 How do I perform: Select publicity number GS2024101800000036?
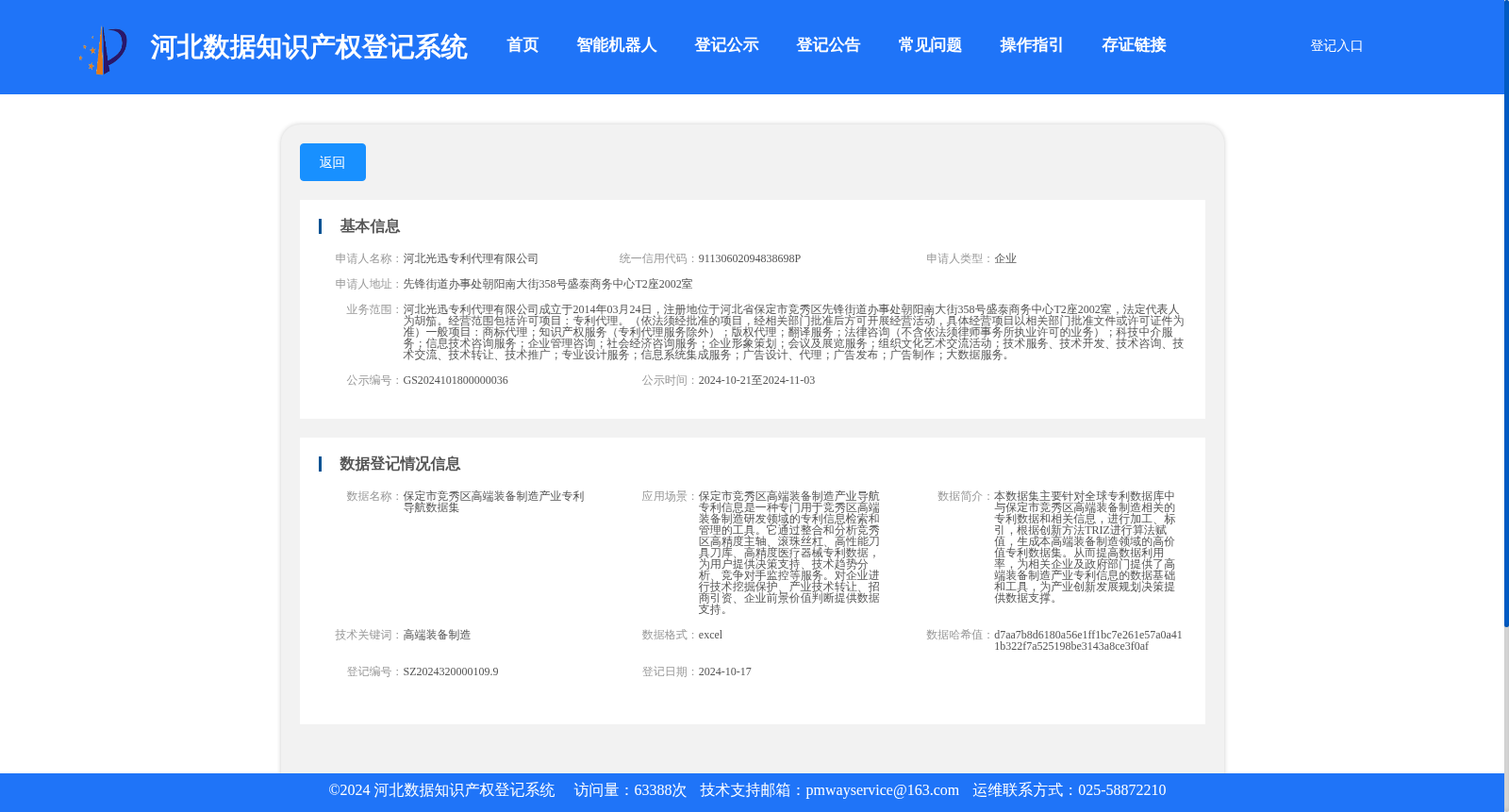click(x=456, y=380)
